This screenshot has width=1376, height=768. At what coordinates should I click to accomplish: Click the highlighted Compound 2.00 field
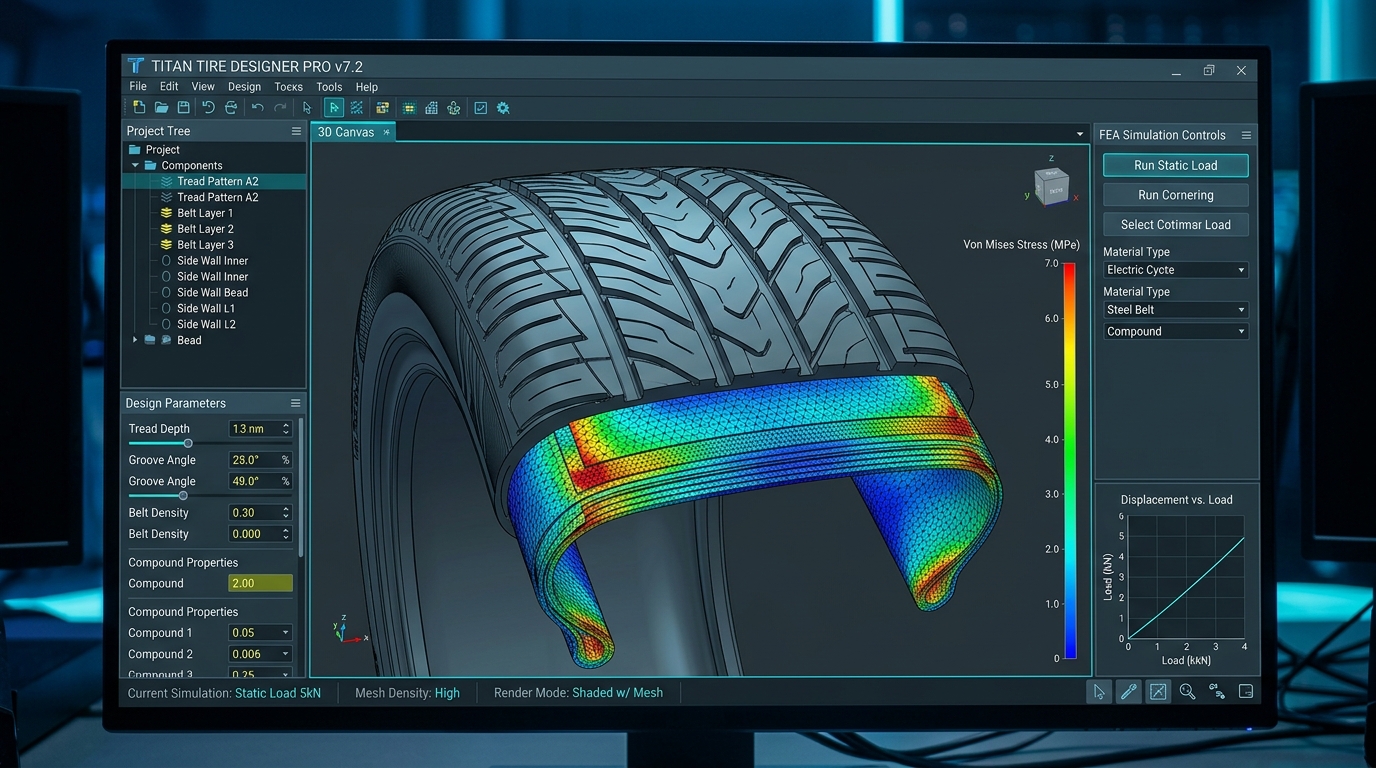point(260,583)
